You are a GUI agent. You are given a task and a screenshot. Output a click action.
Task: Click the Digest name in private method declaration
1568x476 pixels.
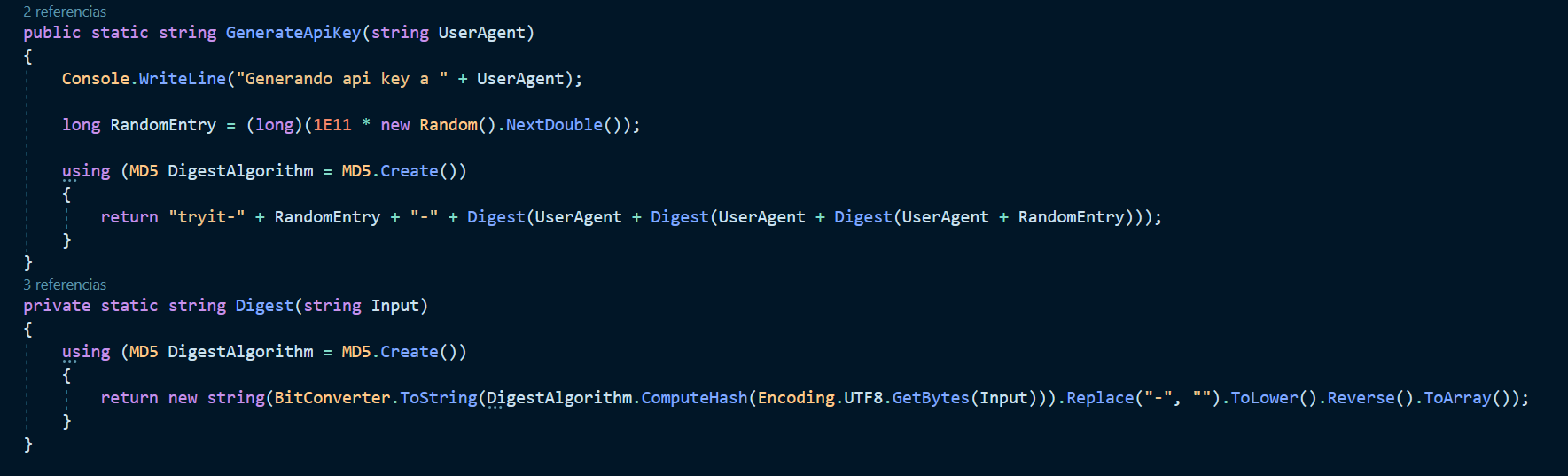[x=264, y=306]
